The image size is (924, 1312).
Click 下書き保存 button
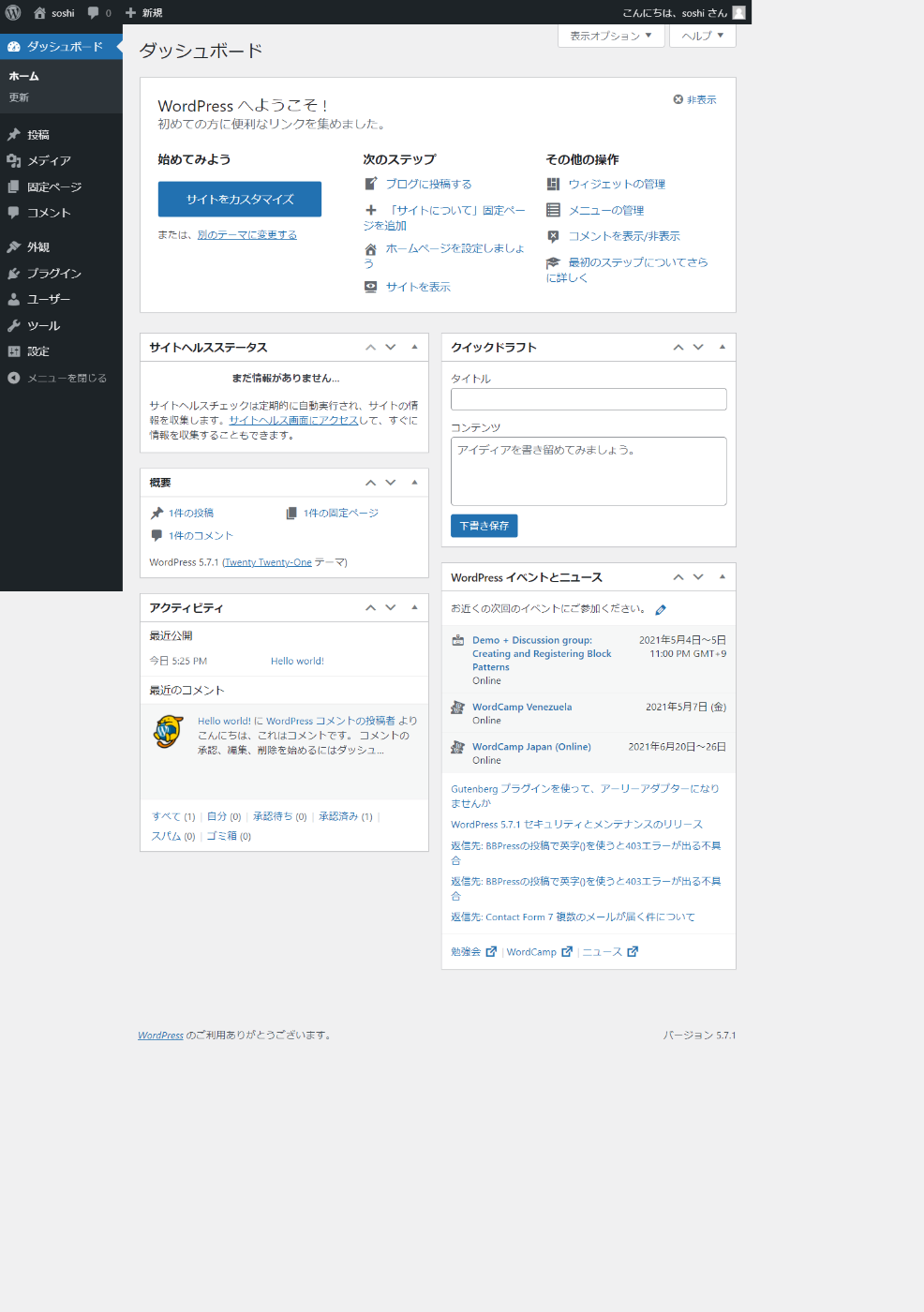point(484,526)
